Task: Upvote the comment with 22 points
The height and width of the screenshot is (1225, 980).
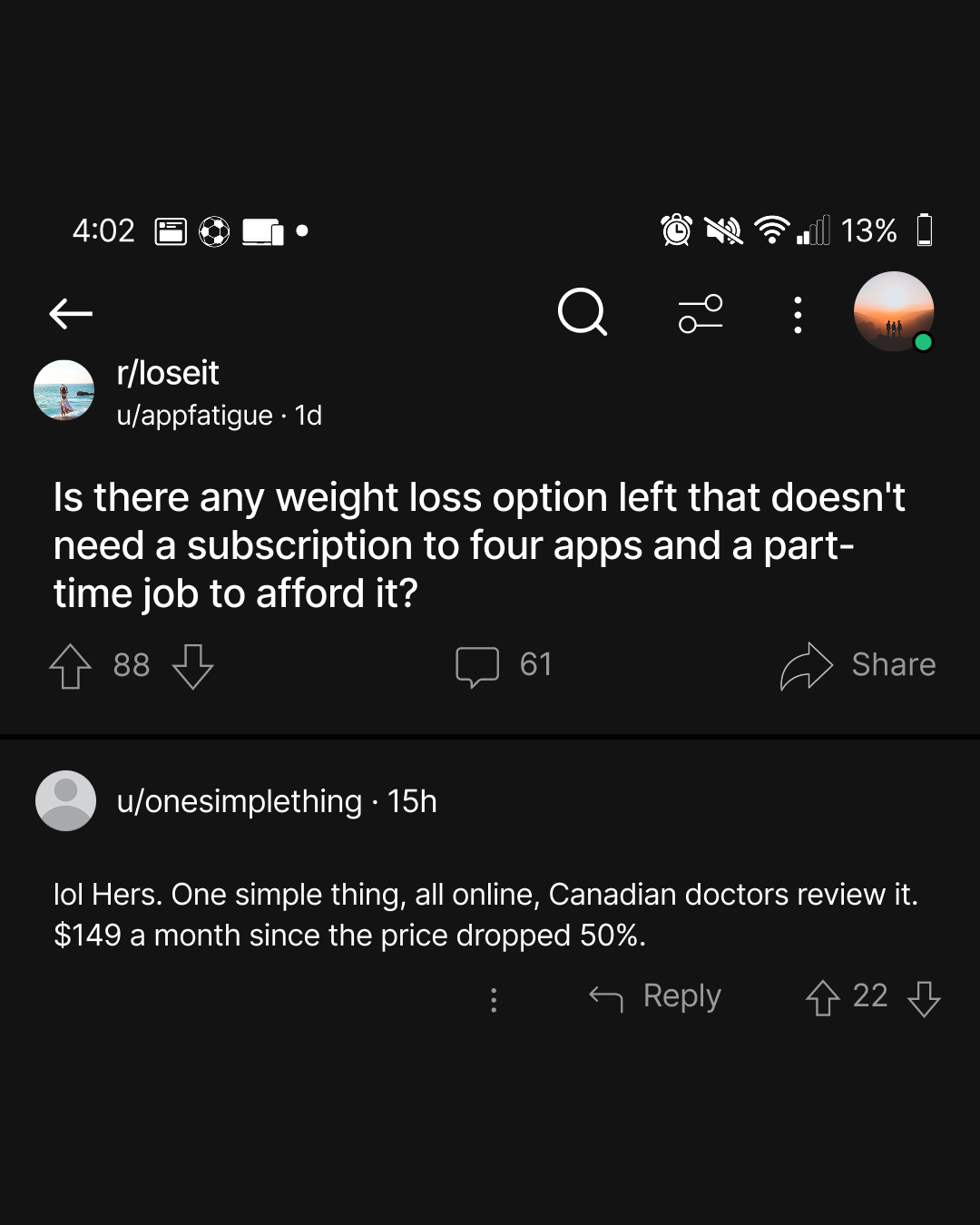Action: coord(822,998)
